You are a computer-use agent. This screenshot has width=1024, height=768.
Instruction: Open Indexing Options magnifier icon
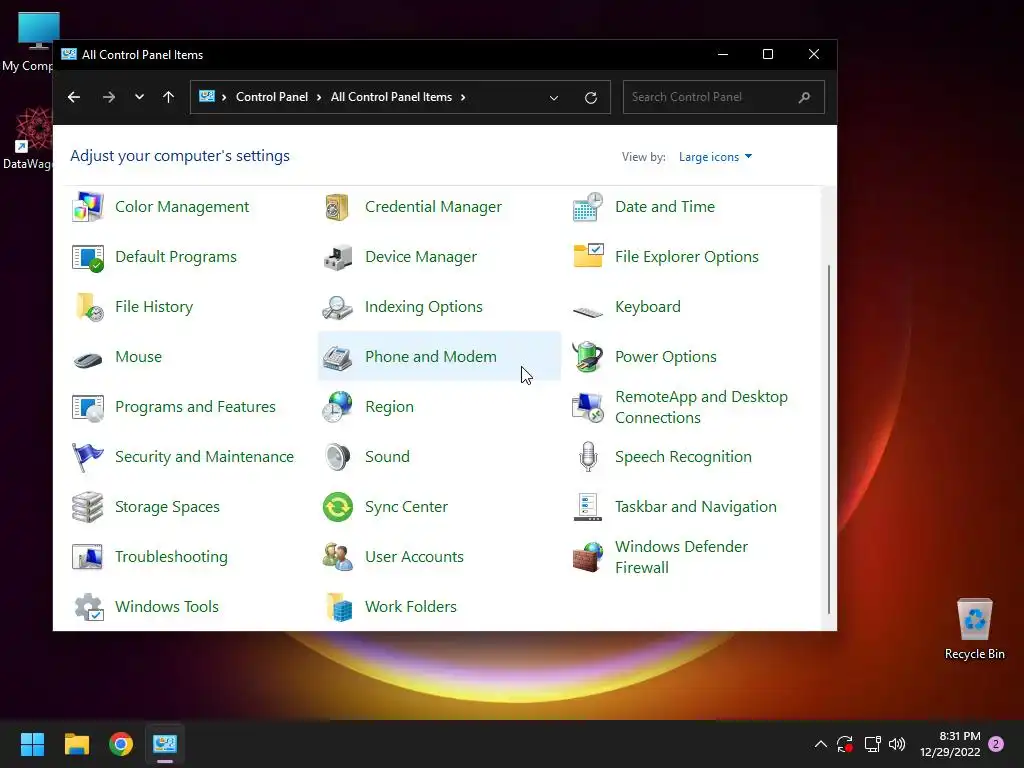tap(338, 307)
